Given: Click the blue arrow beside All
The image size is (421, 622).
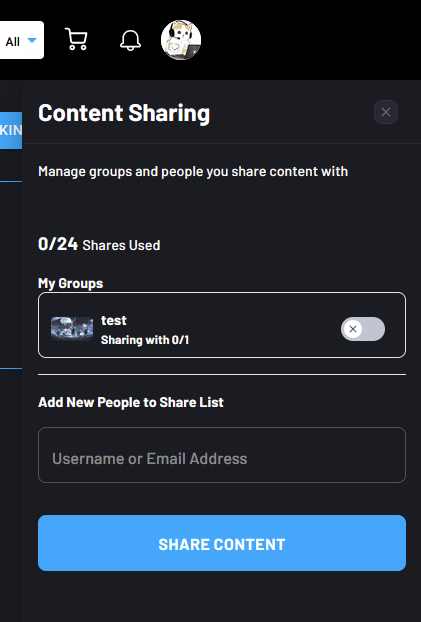Looking at the screenshot, I should [32, 40].
